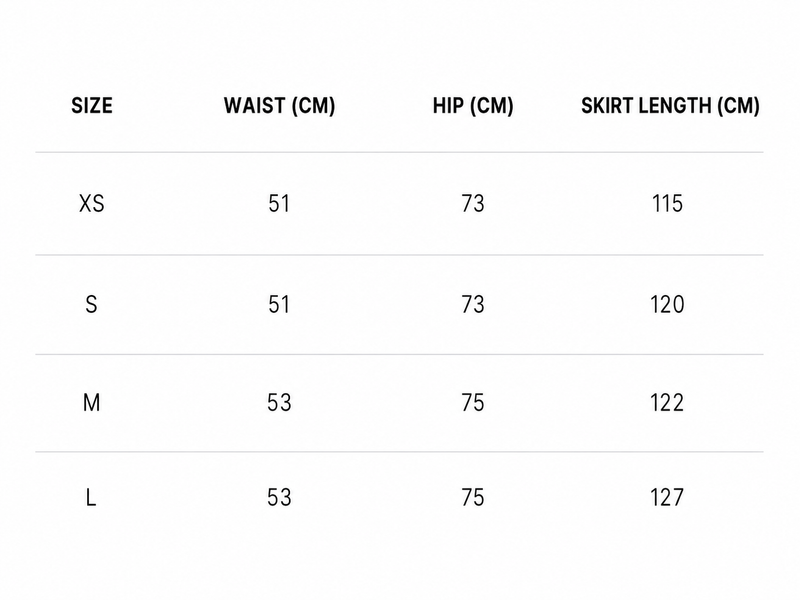Select the XS size row label

click(x=92, y=204)
